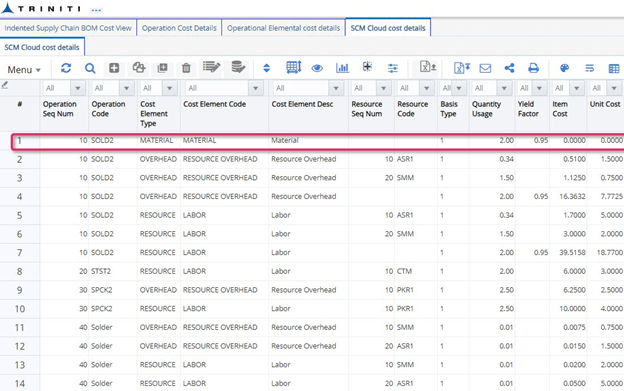Click the table layout icon at toolbar end

614,68
